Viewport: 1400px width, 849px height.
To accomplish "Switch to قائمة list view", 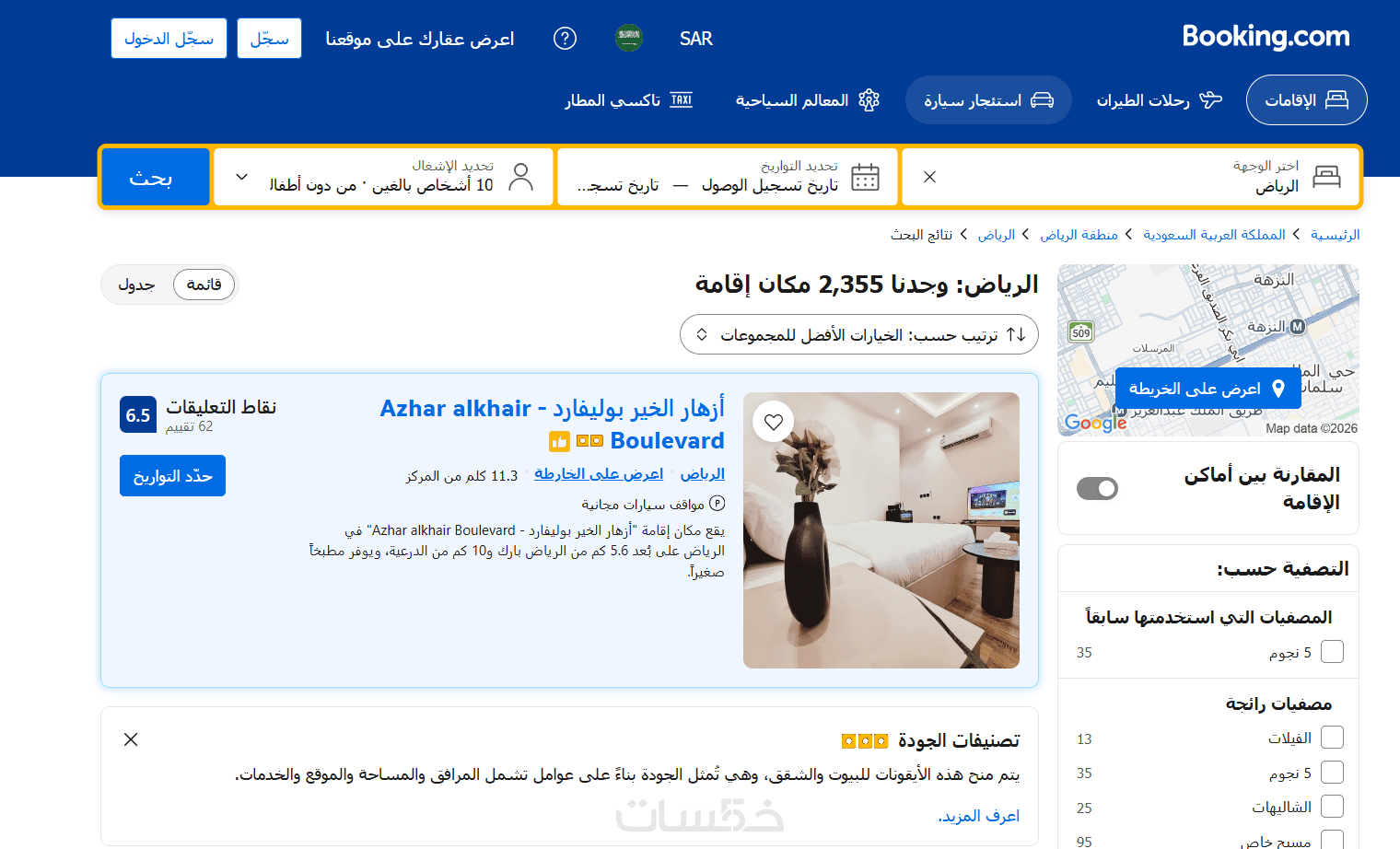I will 204,285.
